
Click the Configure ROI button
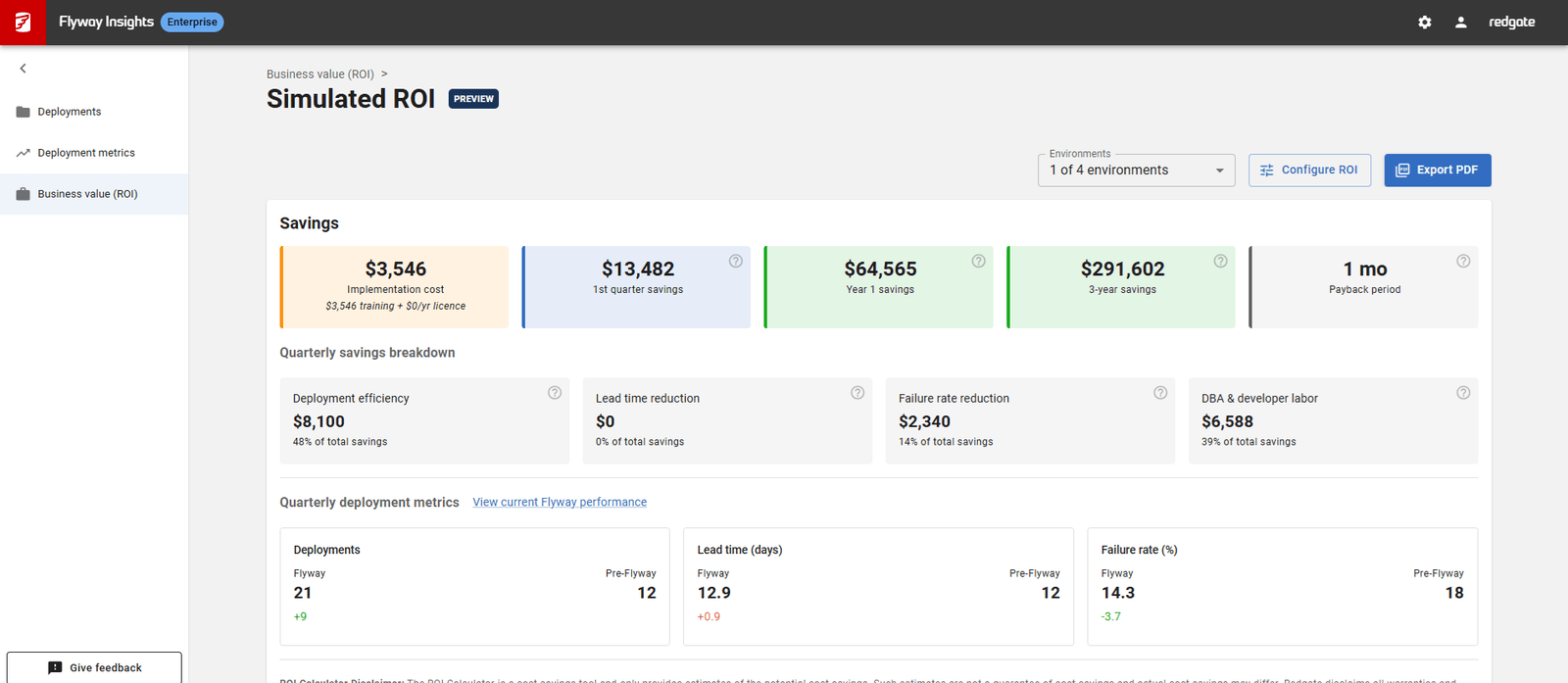click(1309, 170)
